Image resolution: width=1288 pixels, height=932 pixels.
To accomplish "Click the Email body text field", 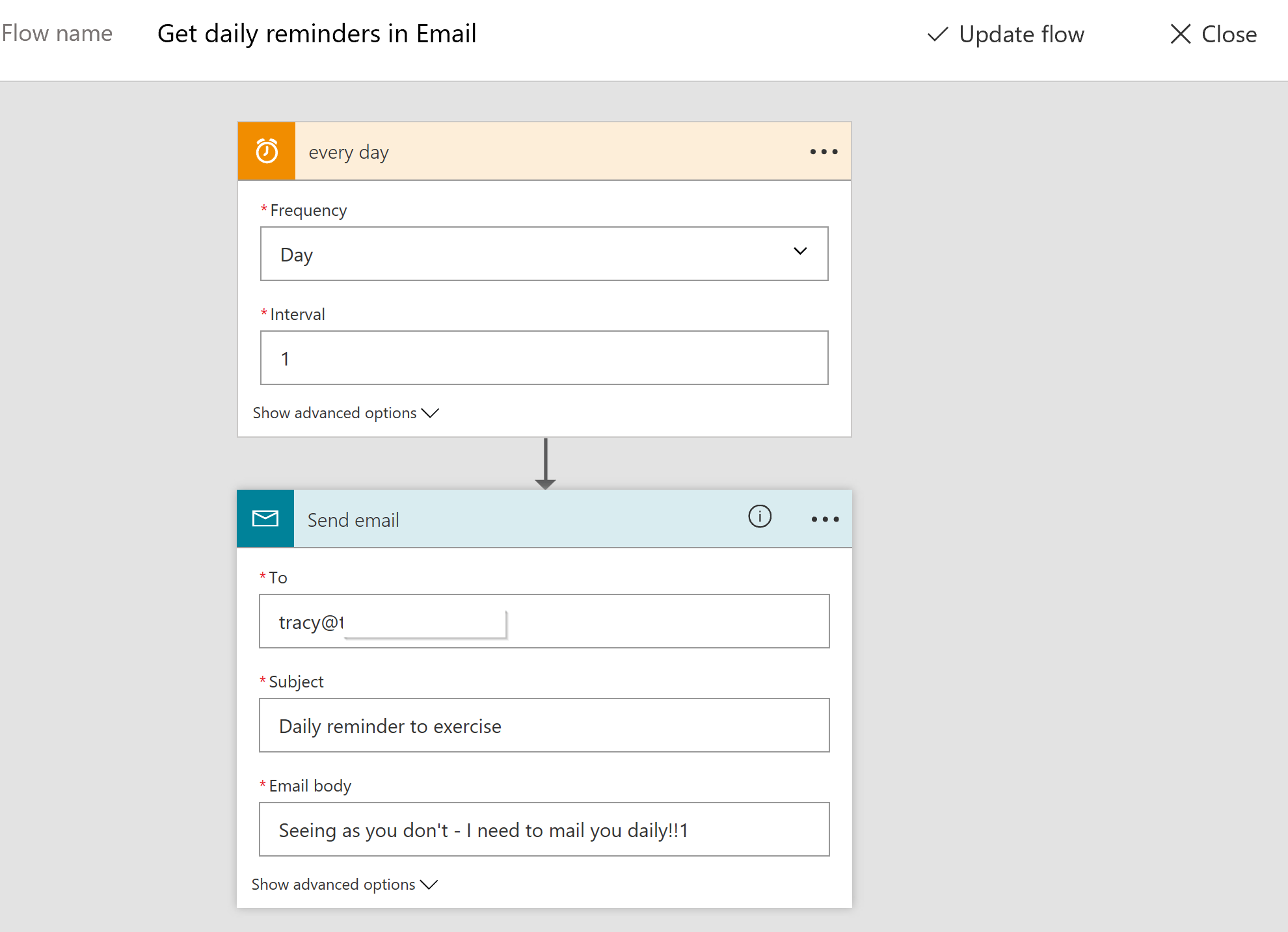I will (544, 829).
